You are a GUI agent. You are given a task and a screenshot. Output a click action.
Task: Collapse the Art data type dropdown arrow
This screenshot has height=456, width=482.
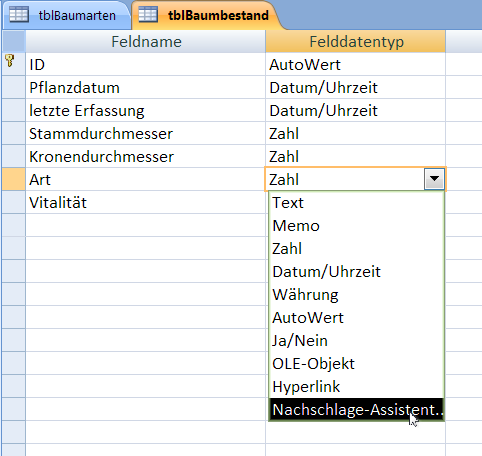point(434,179)
